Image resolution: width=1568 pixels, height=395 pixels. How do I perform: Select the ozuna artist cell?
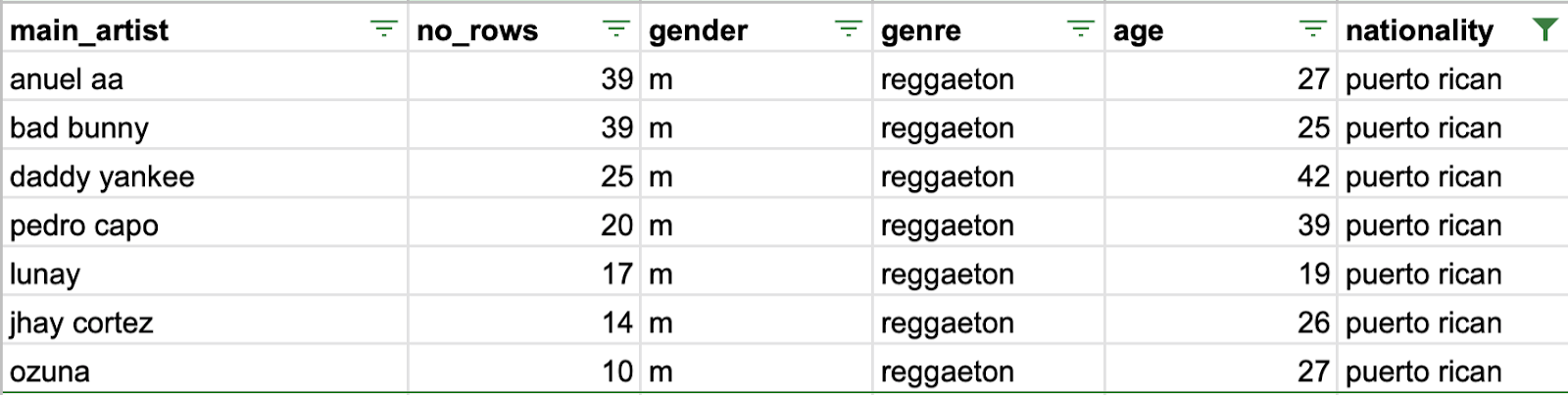(x=205, y=370)
